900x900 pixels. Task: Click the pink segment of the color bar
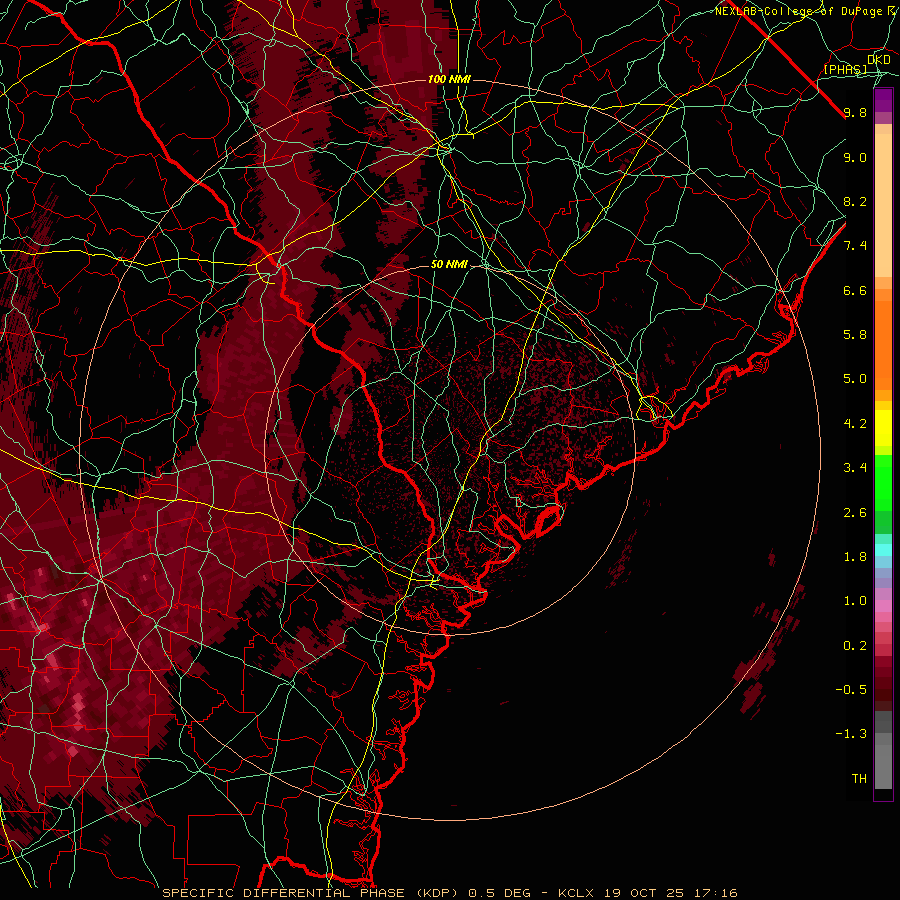[x=883, y=606]
